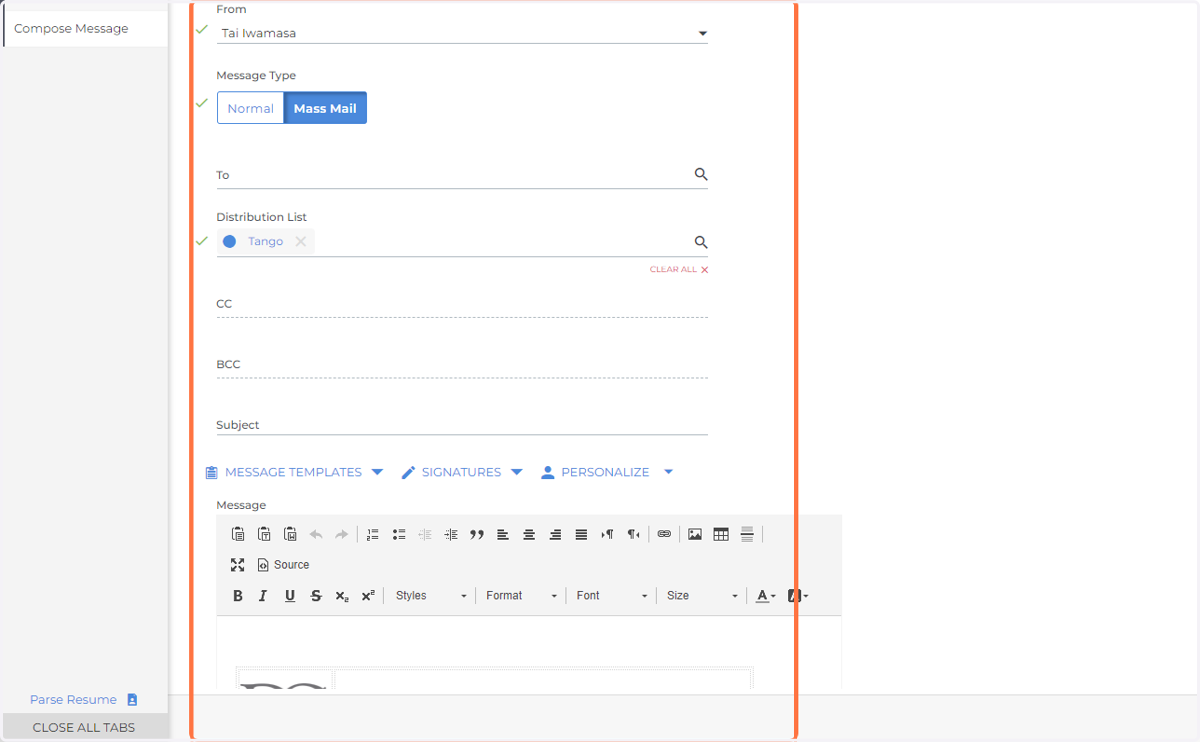This screenshot has height=742, width=1200.
Task: Click the Subject field
Action: [x=462, y=425]
